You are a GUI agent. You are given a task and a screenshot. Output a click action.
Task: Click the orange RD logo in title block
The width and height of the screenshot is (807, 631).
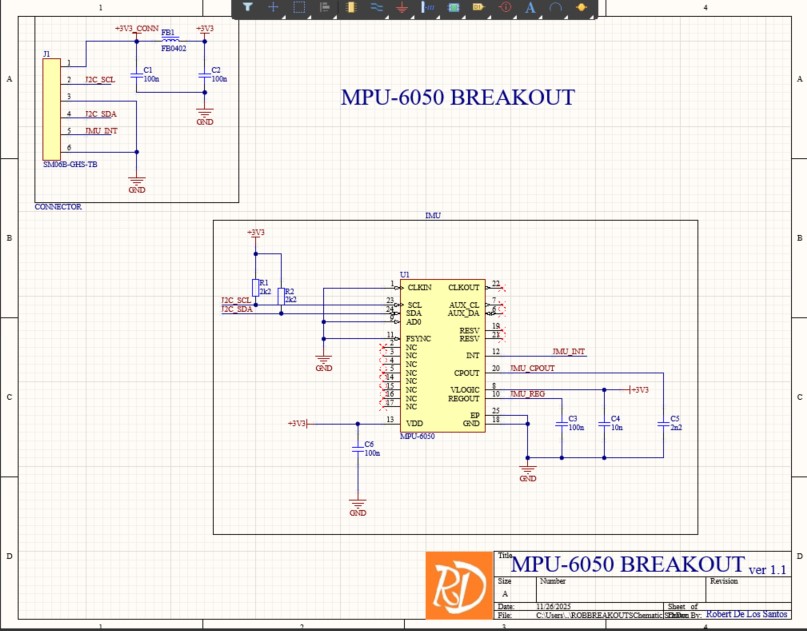pyautogui.click(x=460, y=585)
